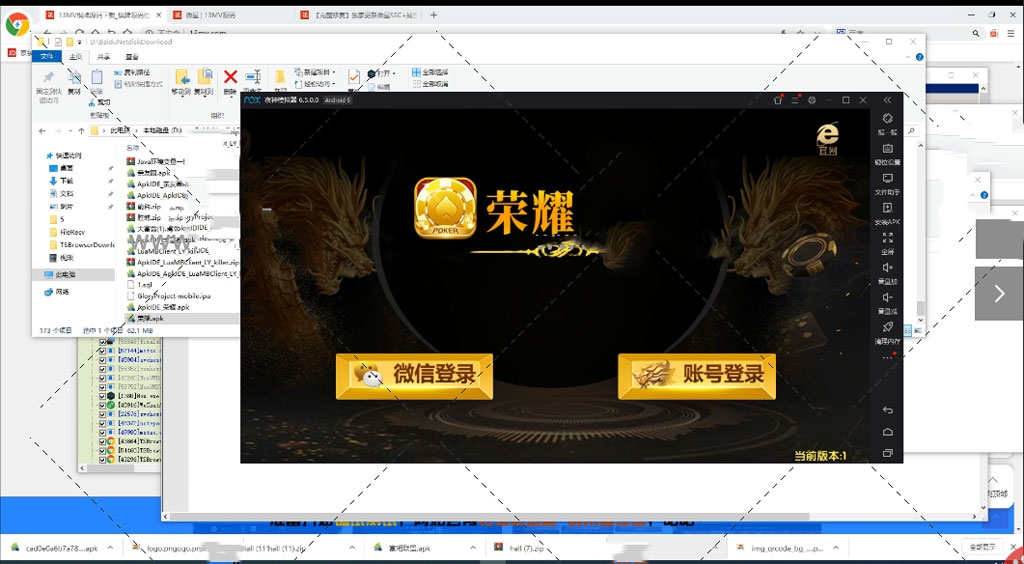
Task: Toggle checkbox of the green-icon process row
Action: 102,405
